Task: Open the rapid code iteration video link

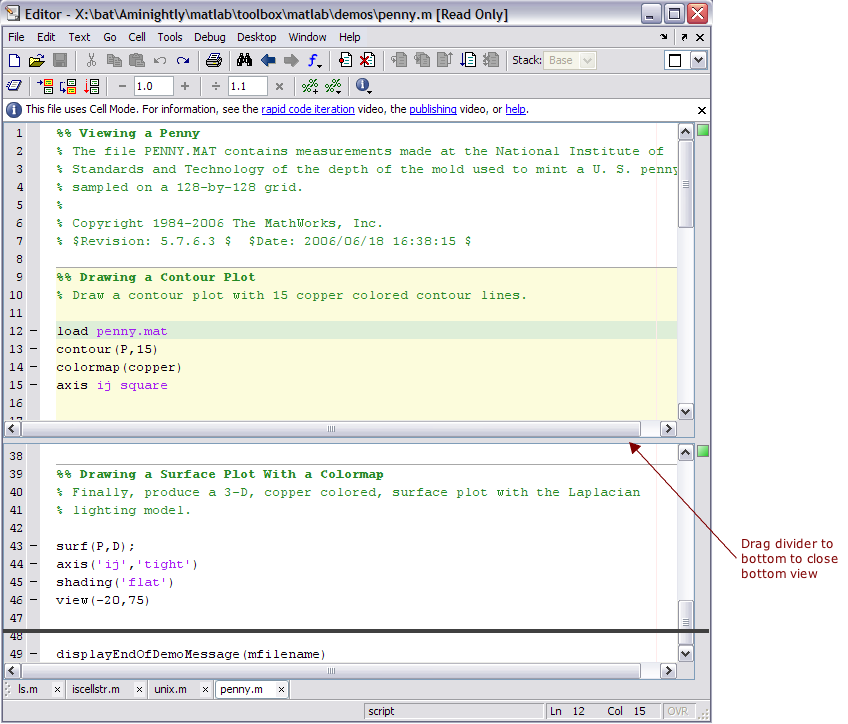Action: click(308, 110)
